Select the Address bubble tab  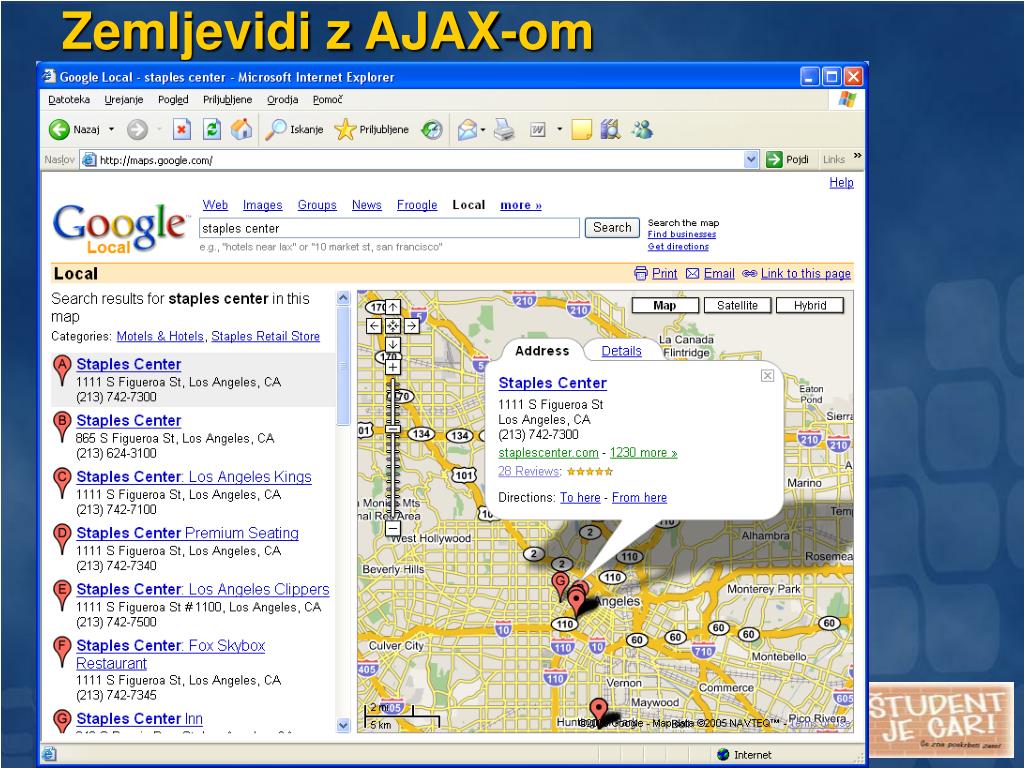(541, 351)
